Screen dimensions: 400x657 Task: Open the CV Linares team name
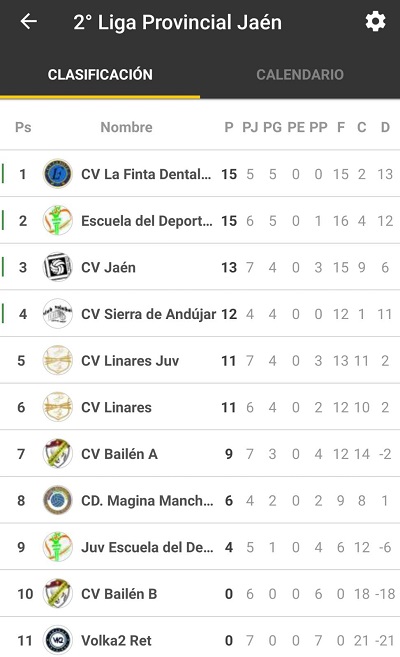tap(116, 407)
